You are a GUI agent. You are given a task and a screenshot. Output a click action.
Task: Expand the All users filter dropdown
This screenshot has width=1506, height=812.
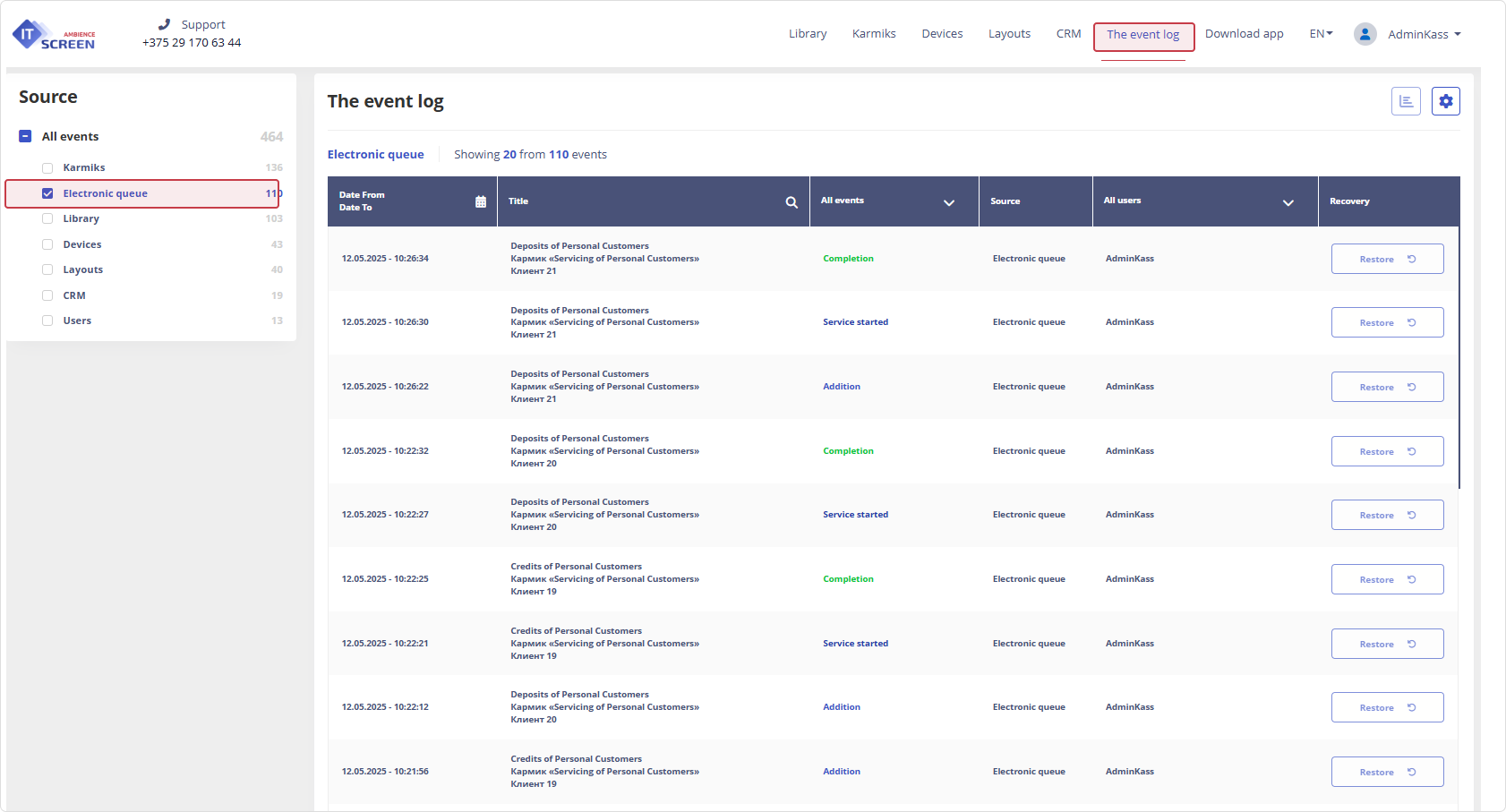(1288, 202)
